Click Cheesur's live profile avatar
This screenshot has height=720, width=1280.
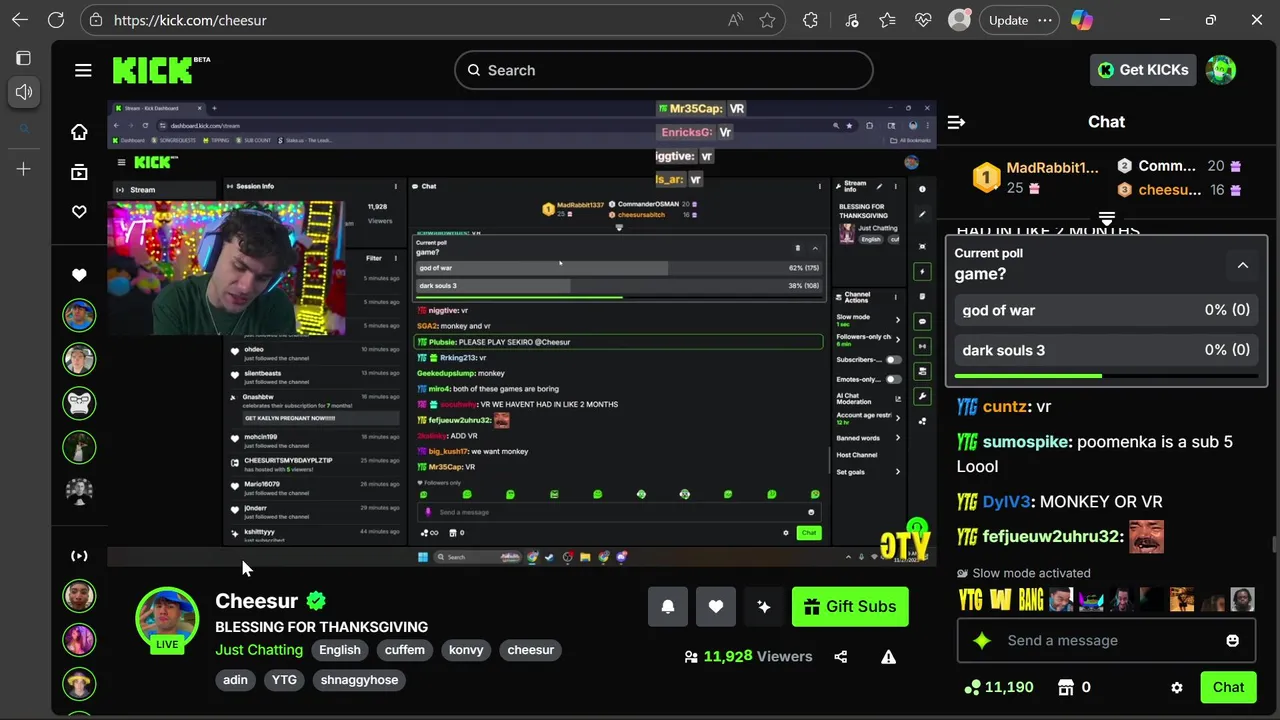[167, 620]
